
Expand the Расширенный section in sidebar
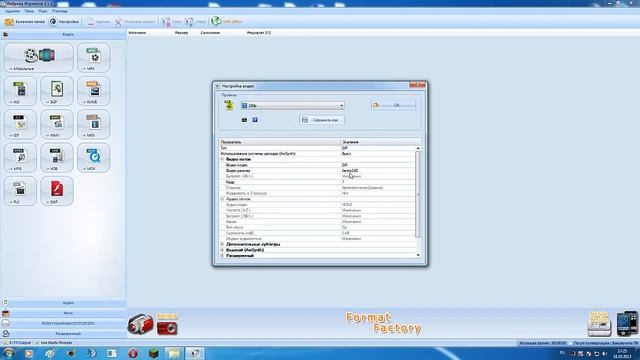point(63,333)
